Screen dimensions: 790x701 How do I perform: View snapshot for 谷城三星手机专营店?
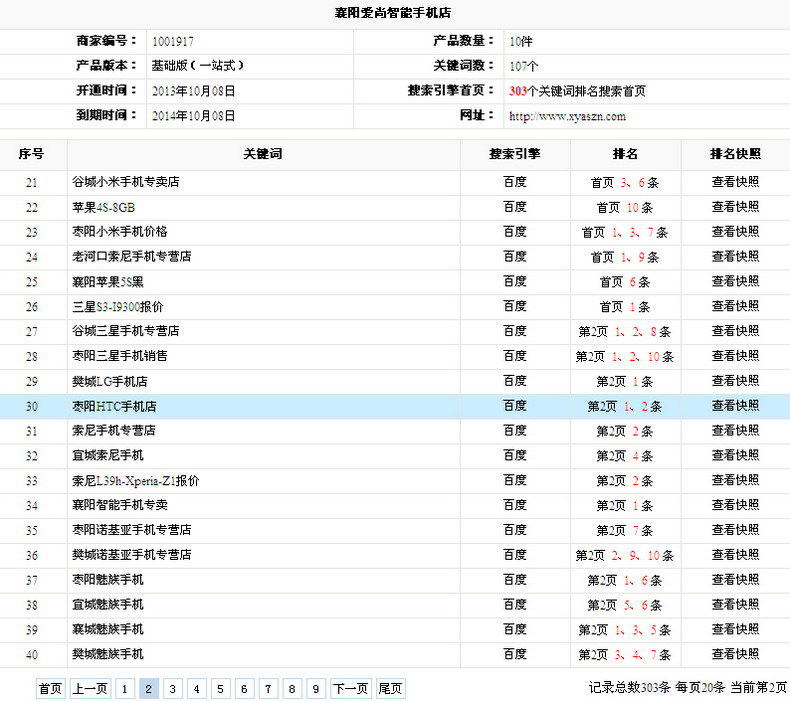click(x=735, y=331)
